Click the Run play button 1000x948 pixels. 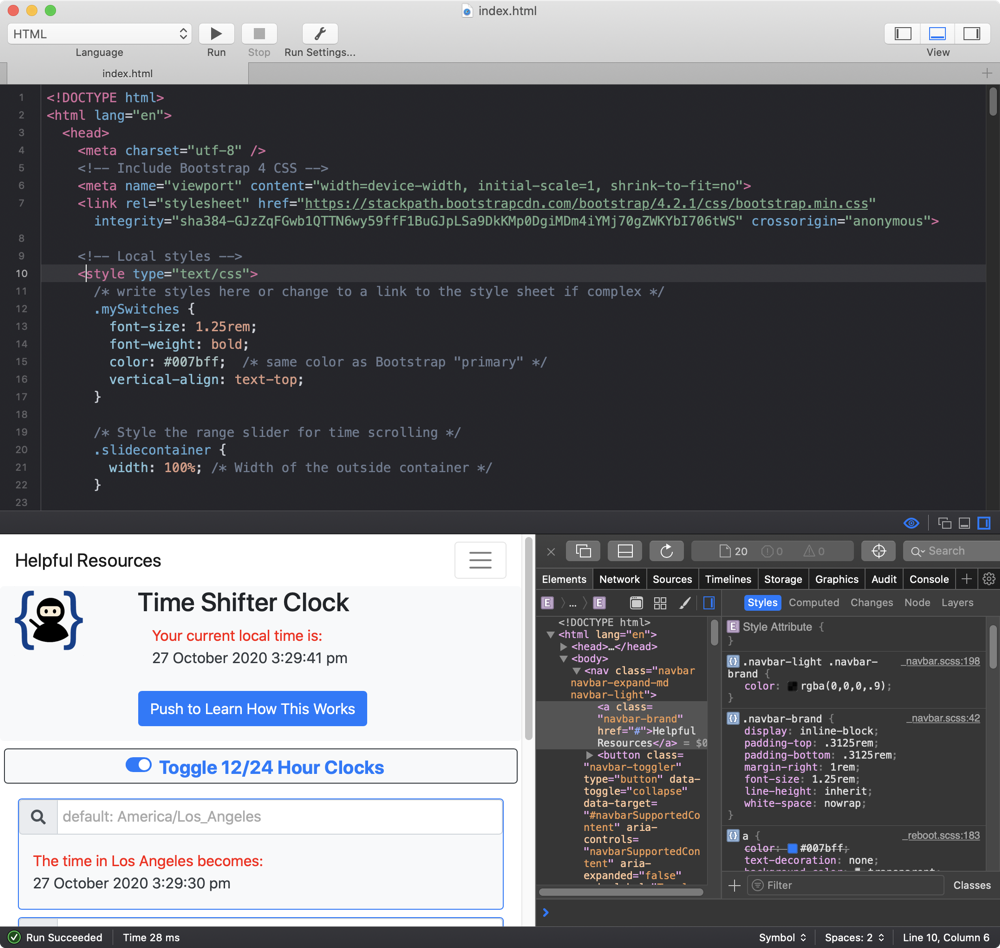216,34
